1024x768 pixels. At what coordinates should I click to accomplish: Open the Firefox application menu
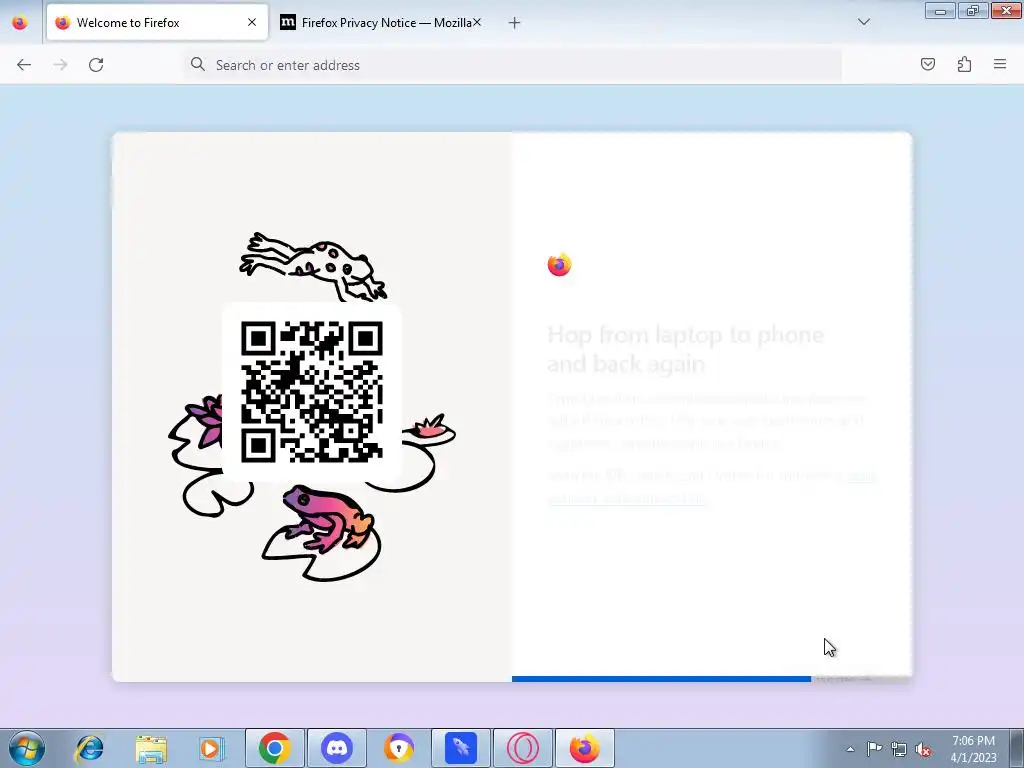(1000, 64)
